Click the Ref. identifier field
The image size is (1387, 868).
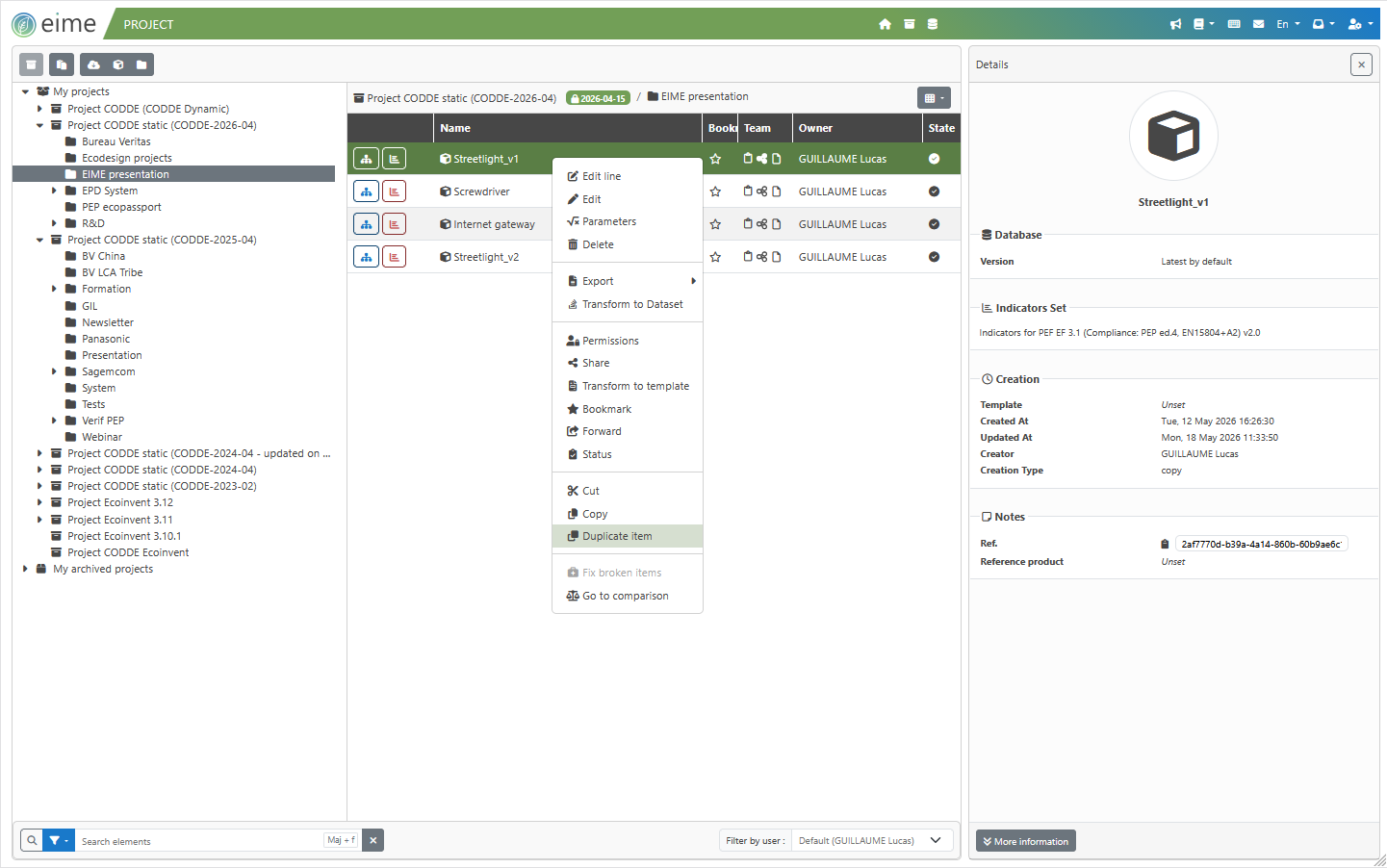pyautogui.click(x=1261, y=544)
